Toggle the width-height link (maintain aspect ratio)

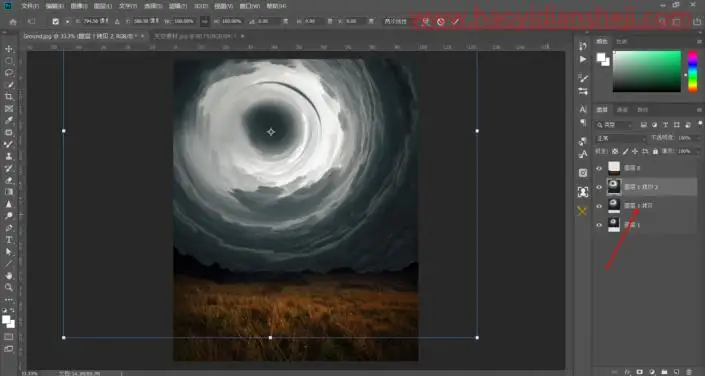205,21
